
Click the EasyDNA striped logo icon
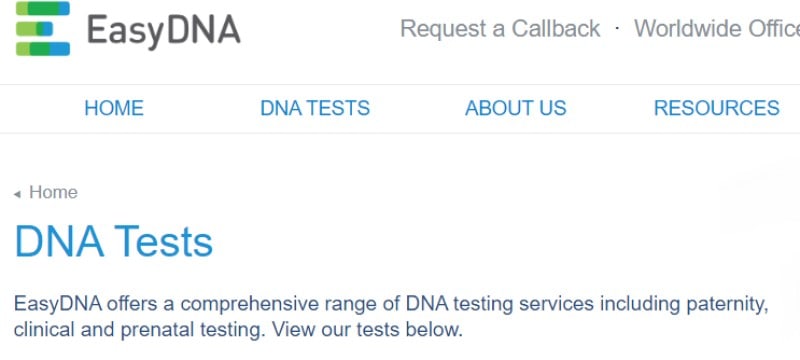tap(43, 29)
